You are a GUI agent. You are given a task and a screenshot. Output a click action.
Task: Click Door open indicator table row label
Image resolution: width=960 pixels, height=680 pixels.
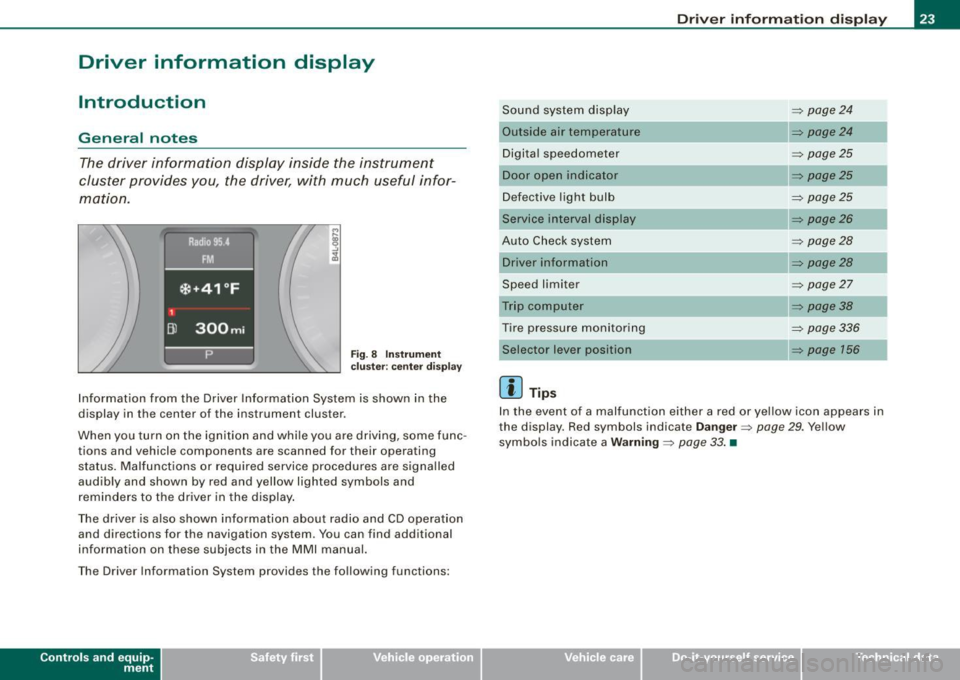(x=560, y=176)
